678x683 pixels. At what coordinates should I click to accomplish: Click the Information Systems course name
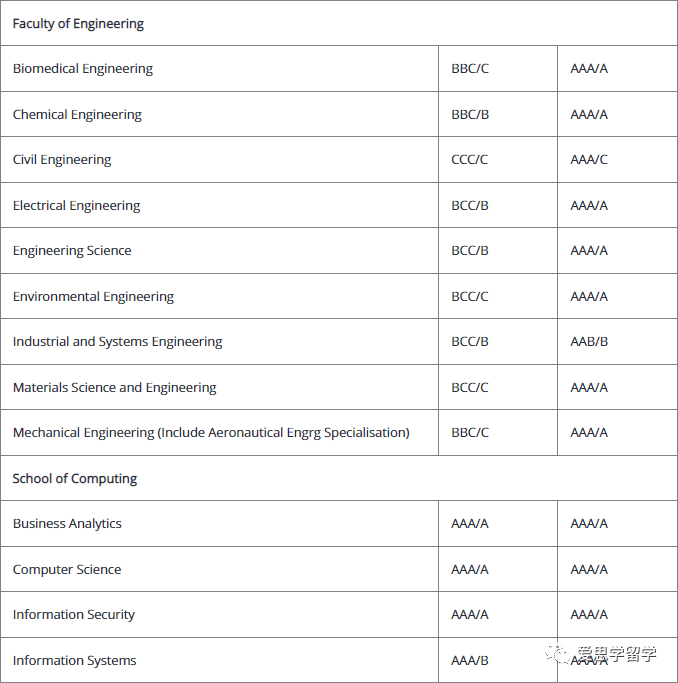[74, 661]
